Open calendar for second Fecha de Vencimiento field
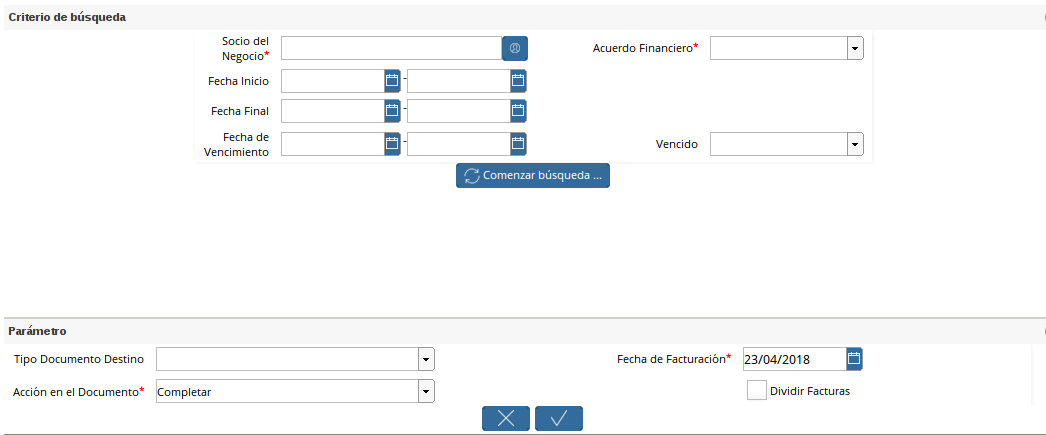Viewport: 1046px width, 435px height. click(x=518, y=144)
